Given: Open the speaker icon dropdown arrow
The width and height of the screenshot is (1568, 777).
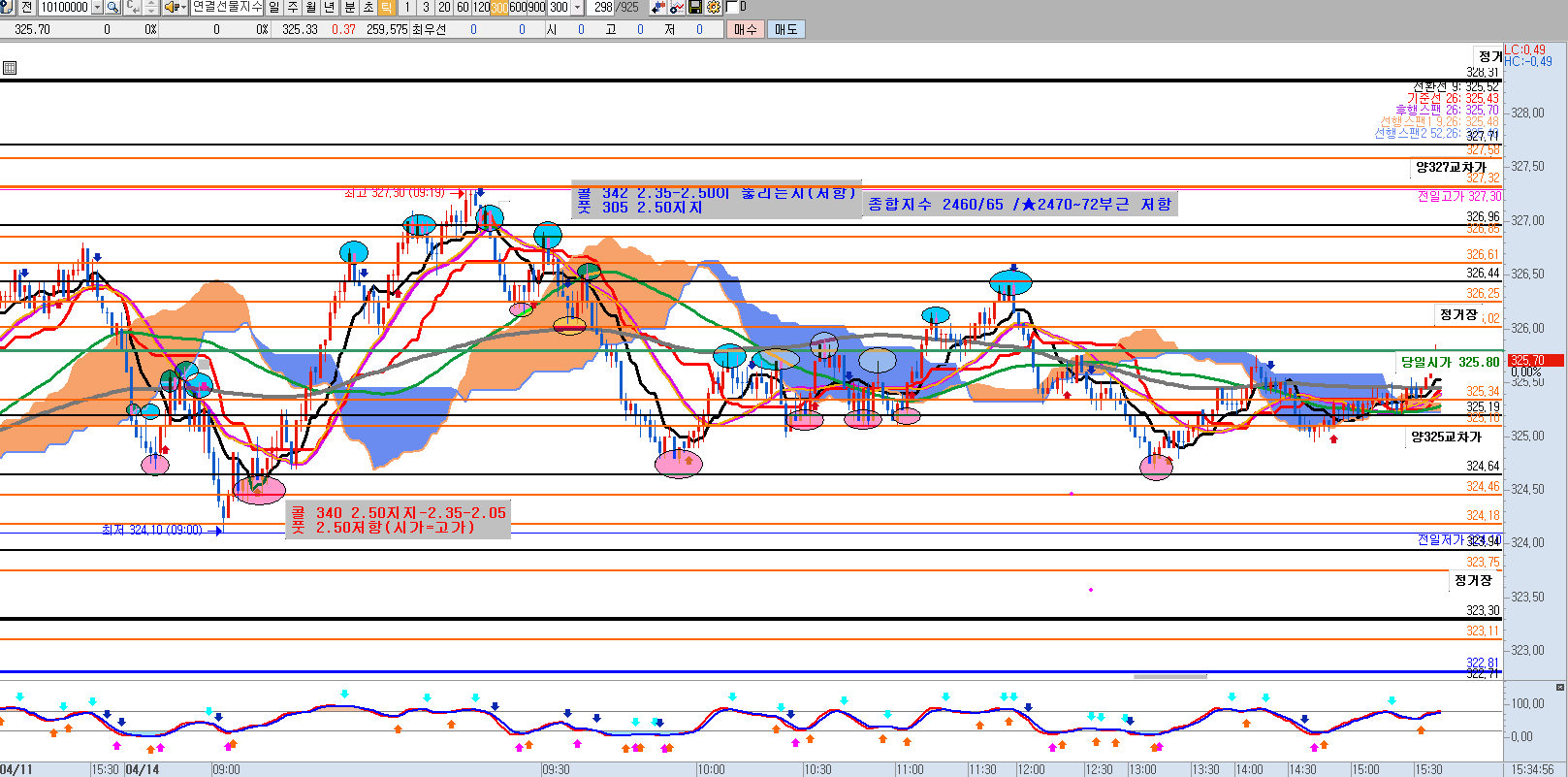Looking at the screenshot, I should point(182,8).
